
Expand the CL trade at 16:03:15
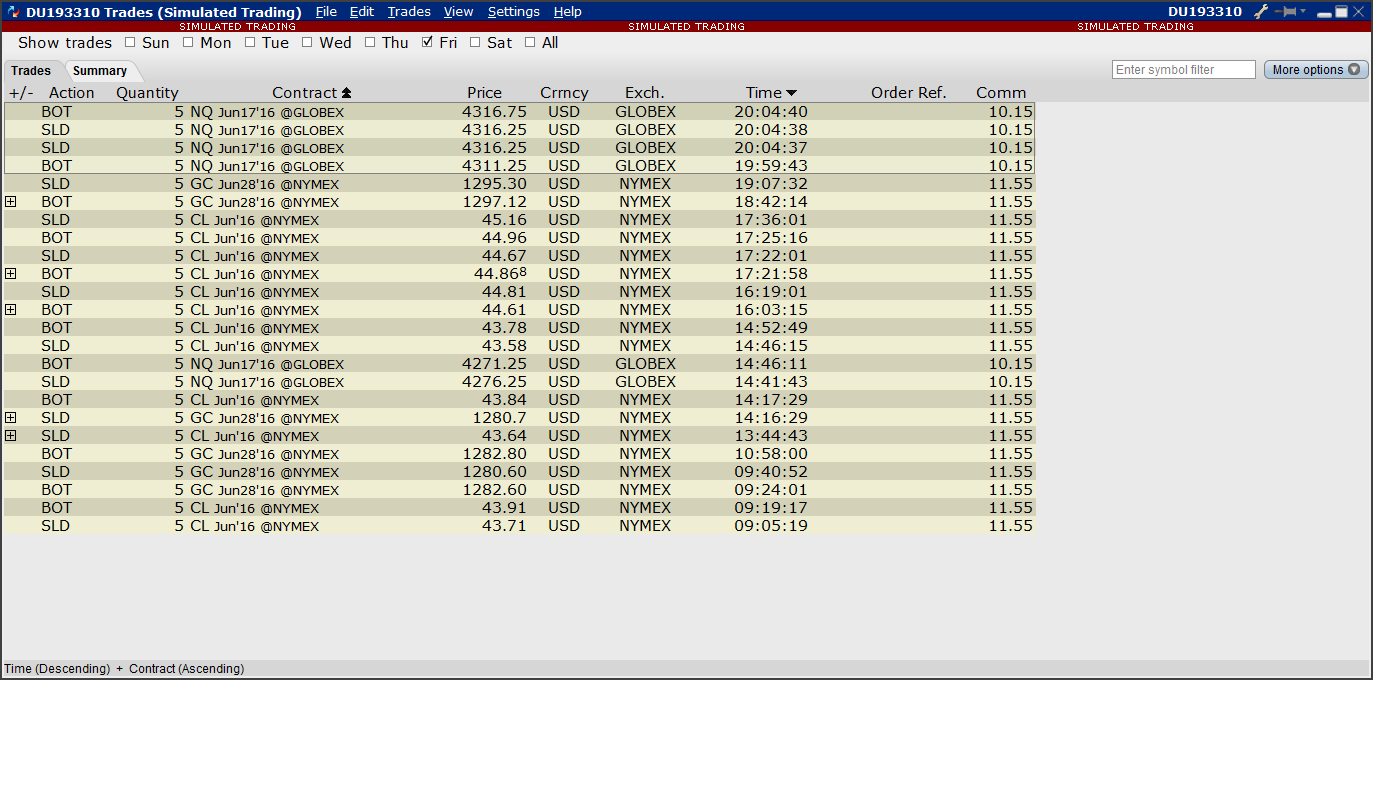click(11, 310)
